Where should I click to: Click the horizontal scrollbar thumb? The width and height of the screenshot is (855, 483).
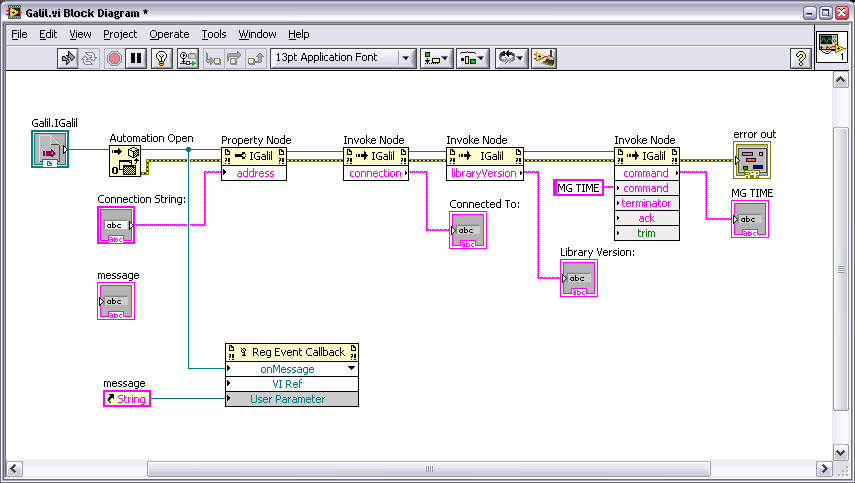pyautogui.click(x=429, y=469)
